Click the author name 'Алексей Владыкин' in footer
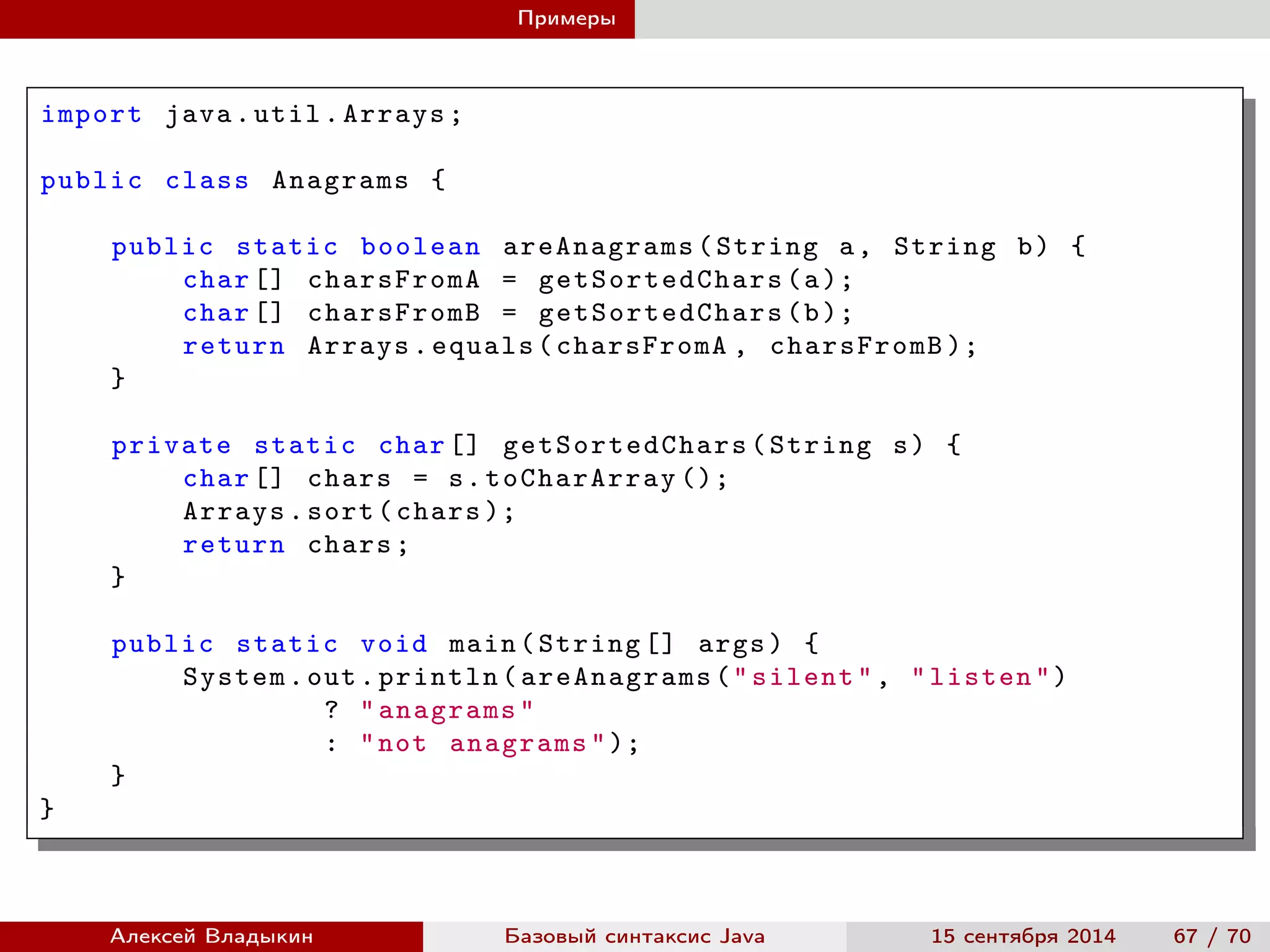1270x952 pixels. click(x=211, y=936)
